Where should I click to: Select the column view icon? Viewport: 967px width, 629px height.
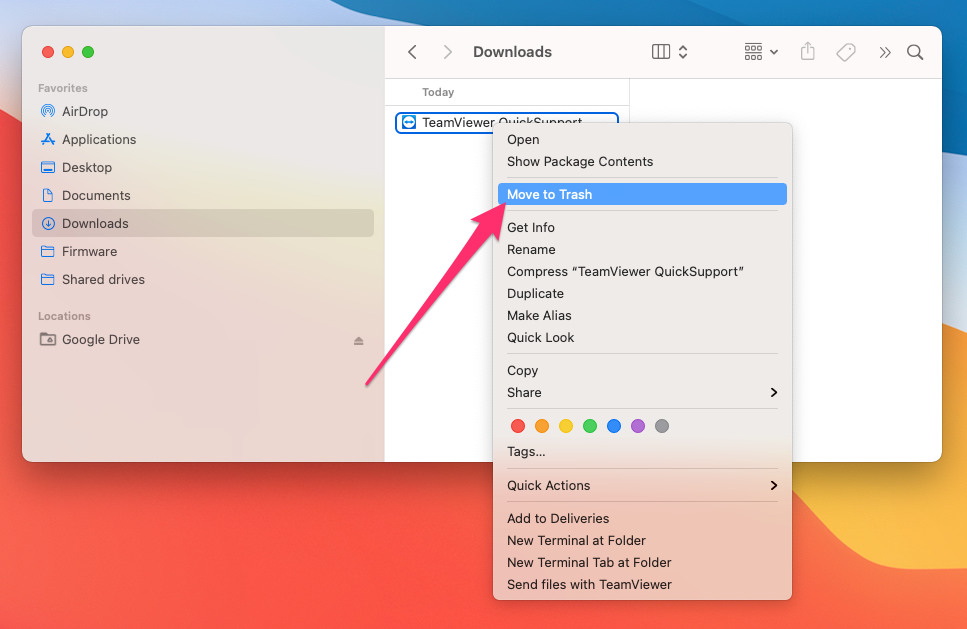660,52
